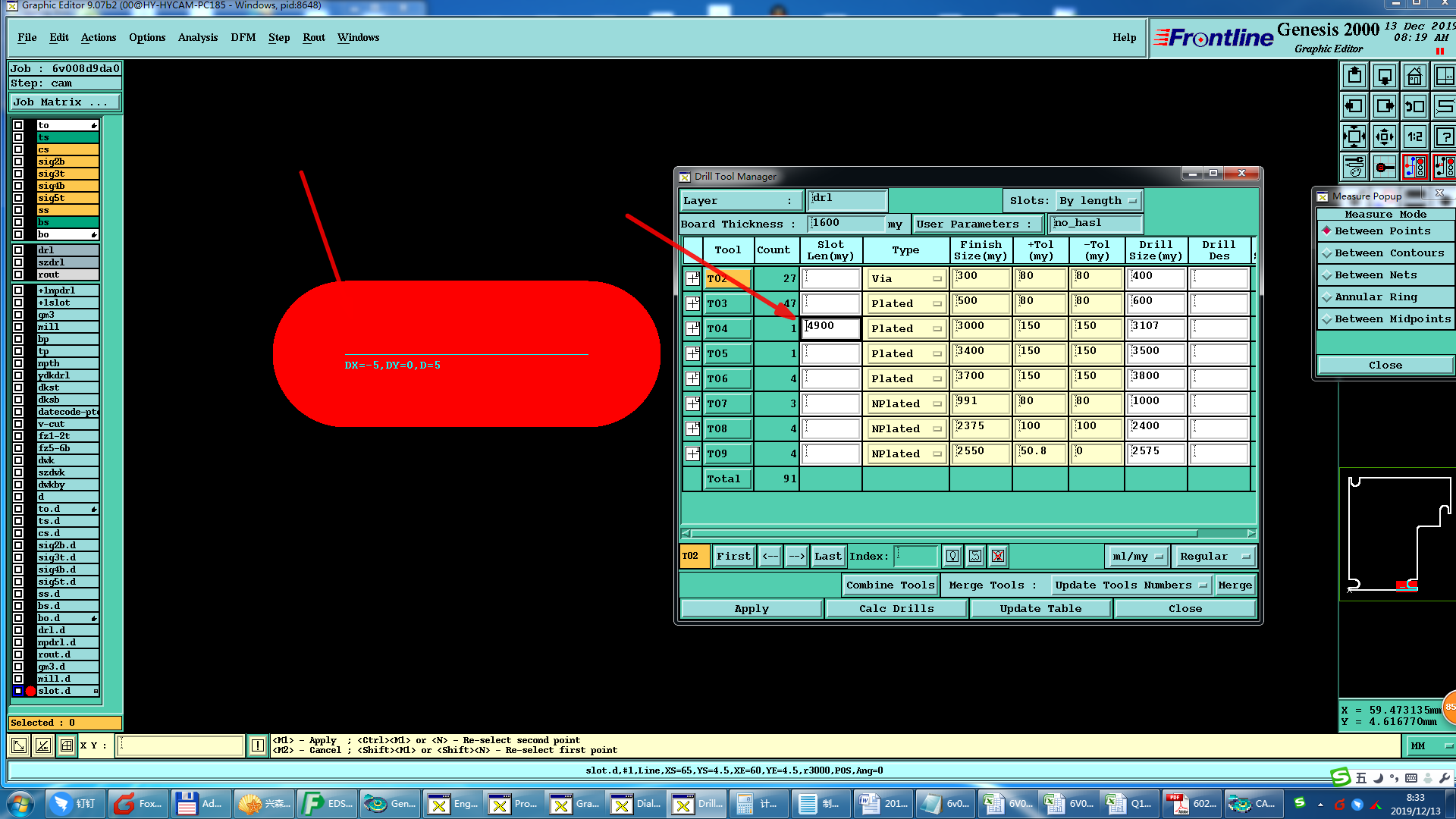Click the Combine Tools button
Image resolution: width=1456 pixels, height=819 pixels.
pos(890,585)
